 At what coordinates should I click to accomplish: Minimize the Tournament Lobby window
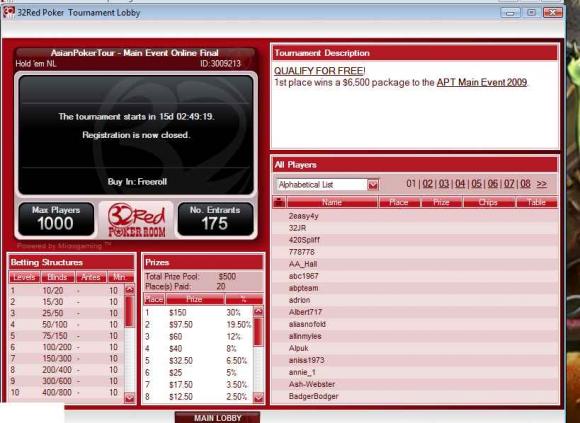[510, 13]
